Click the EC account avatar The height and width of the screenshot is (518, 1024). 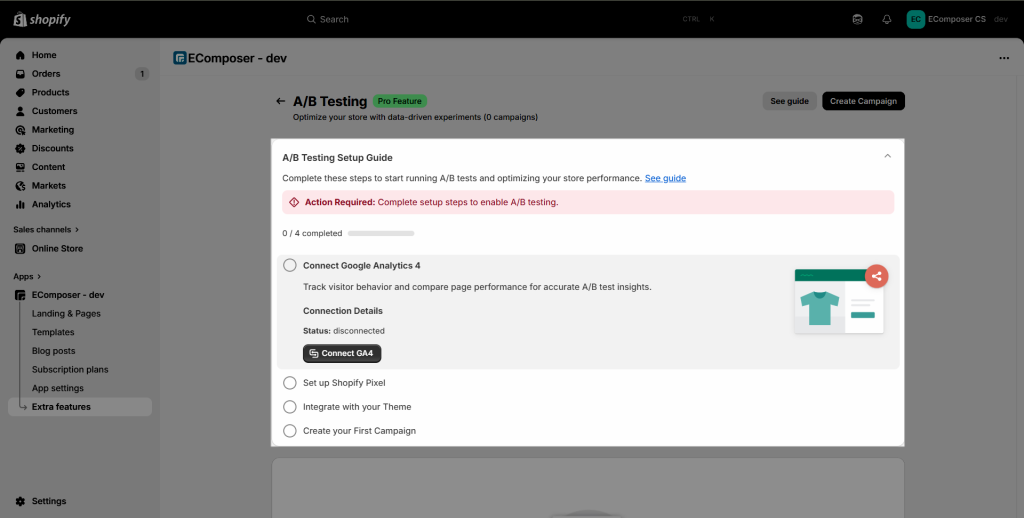coord(916,19)
